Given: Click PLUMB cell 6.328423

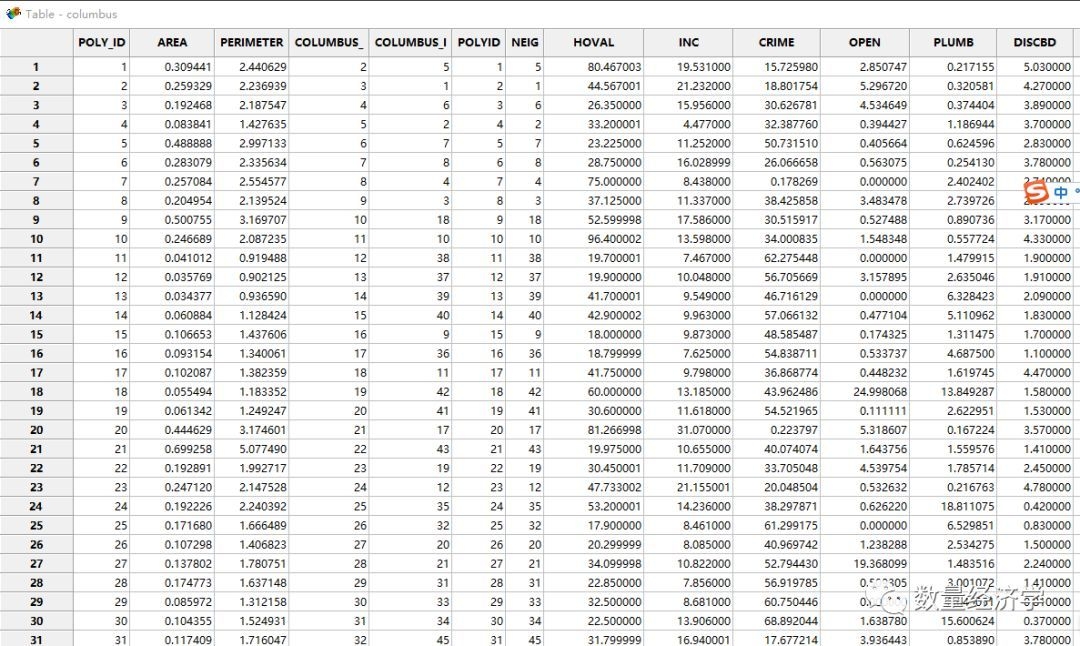Looking at the screenshot, I should point(953,296).
